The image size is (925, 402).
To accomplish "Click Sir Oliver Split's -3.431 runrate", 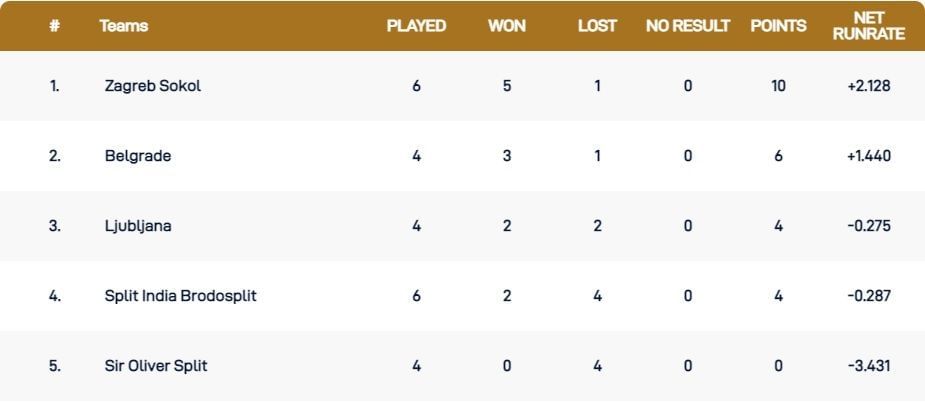I will tap(868, 366).
